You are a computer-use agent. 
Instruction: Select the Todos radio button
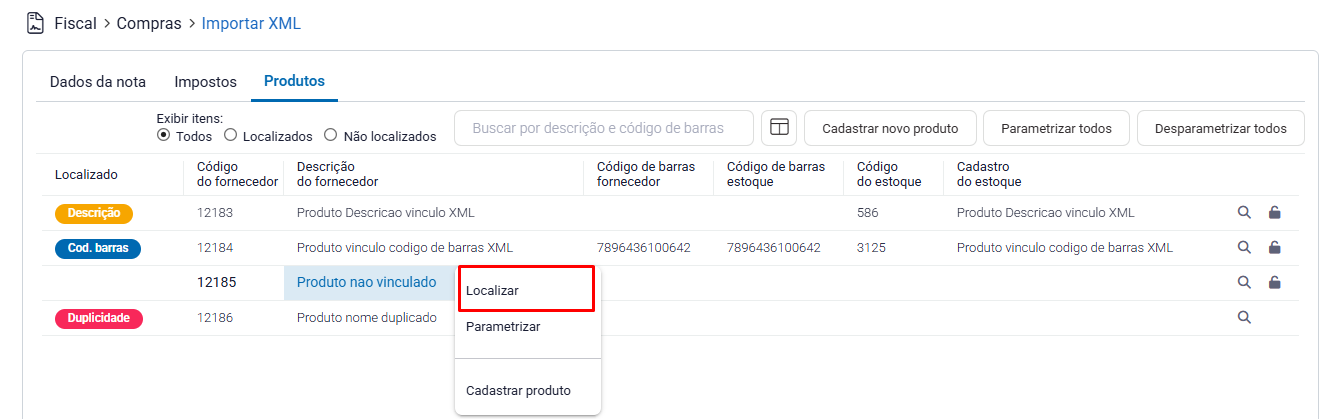(x=164, y=135)
